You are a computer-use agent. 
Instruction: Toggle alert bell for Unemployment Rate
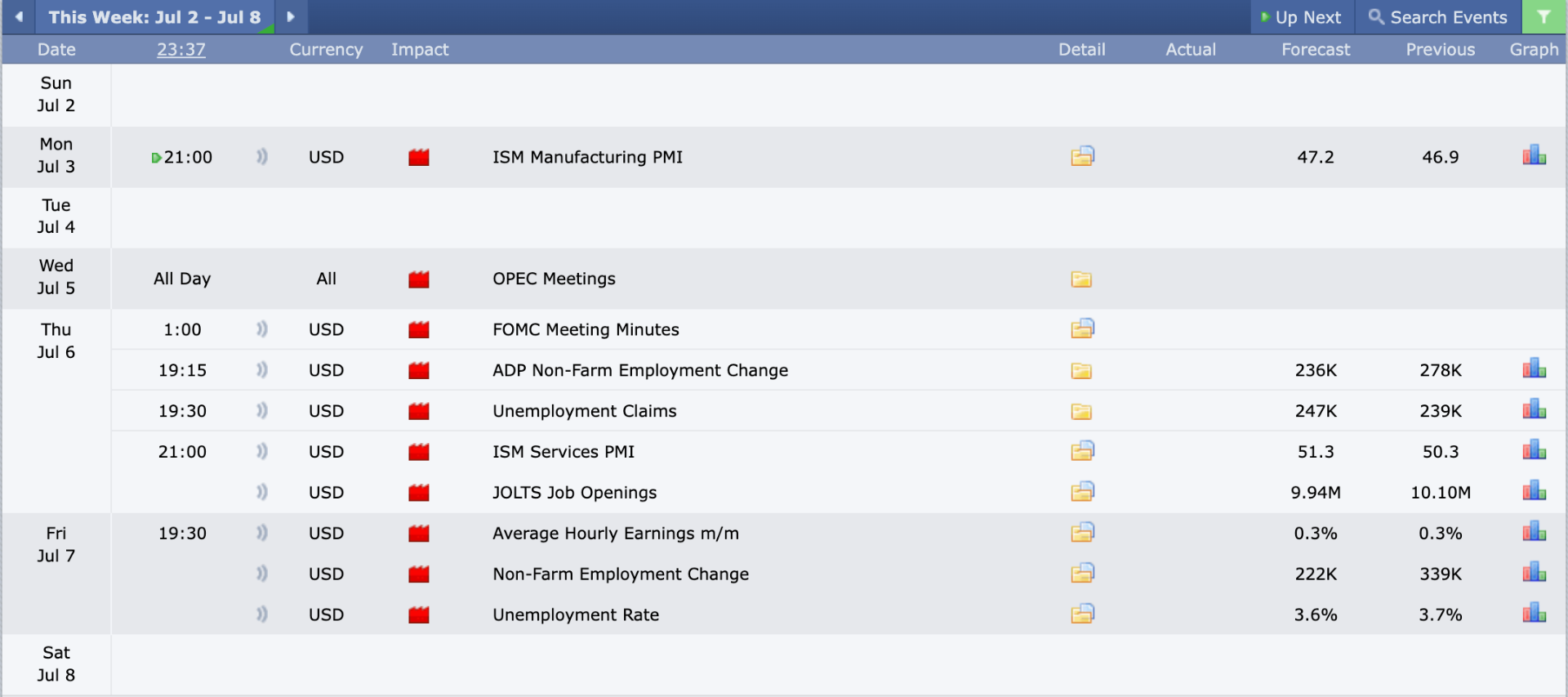[x=262, y=614]
